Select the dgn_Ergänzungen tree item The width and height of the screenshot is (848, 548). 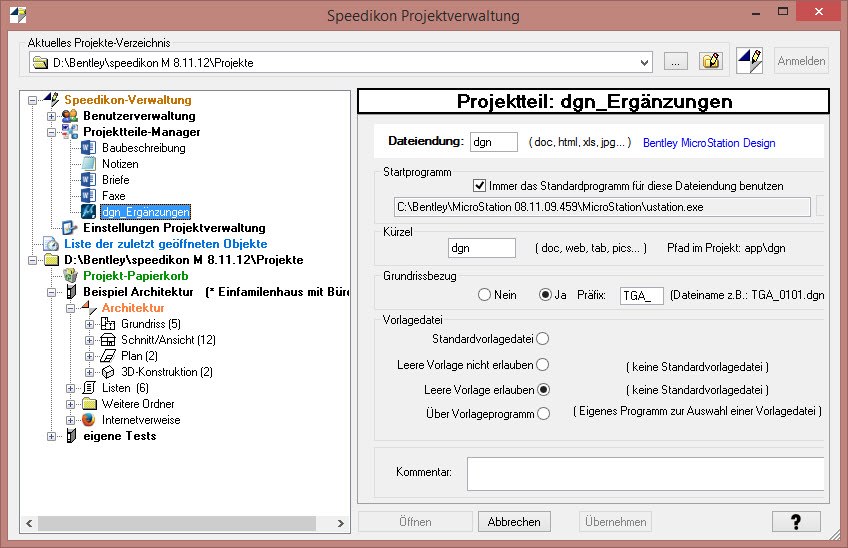click(x=146, y=212)
